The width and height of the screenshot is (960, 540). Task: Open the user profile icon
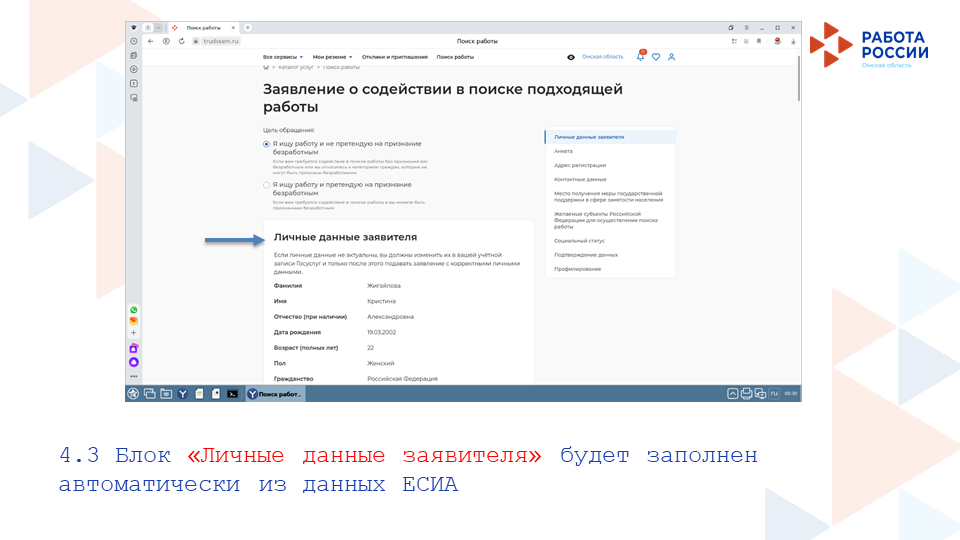672,57
